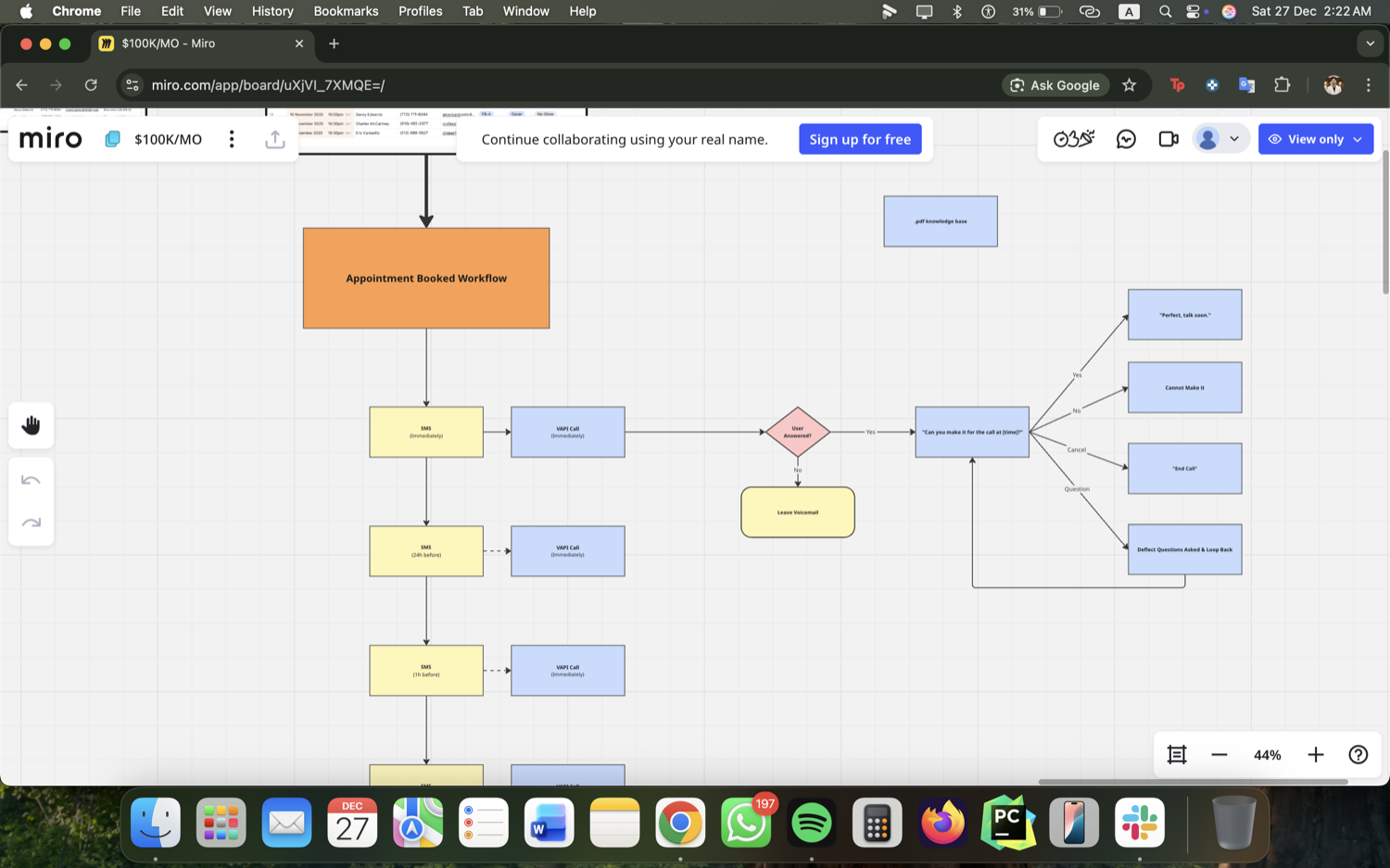Open the Bookmarks menu
Viewport: 1390px width, 868px height.
tap(346, 11)
